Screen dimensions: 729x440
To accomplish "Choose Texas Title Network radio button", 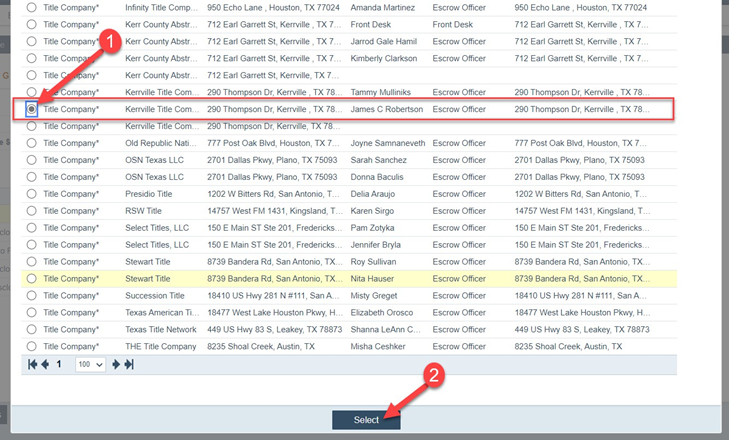I will [x=32, y=329].
